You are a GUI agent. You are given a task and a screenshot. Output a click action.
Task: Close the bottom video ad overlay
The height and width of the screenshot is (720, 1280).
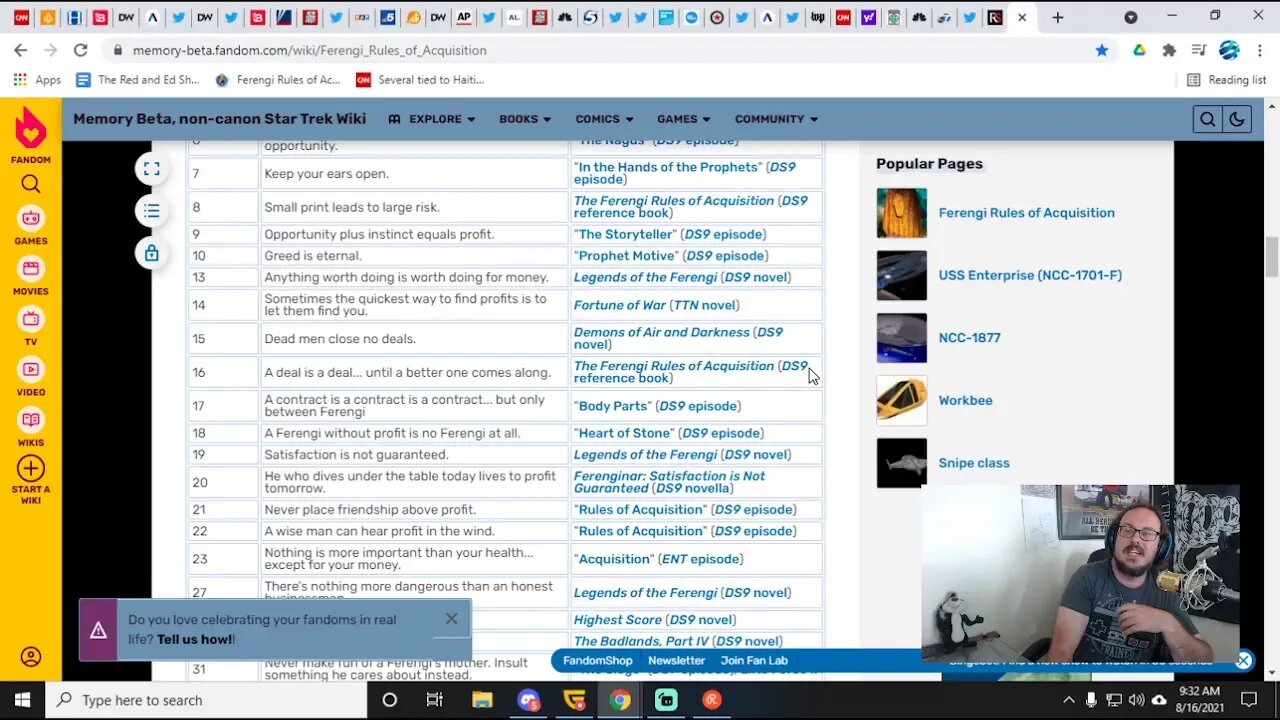tap(1243, 660)
